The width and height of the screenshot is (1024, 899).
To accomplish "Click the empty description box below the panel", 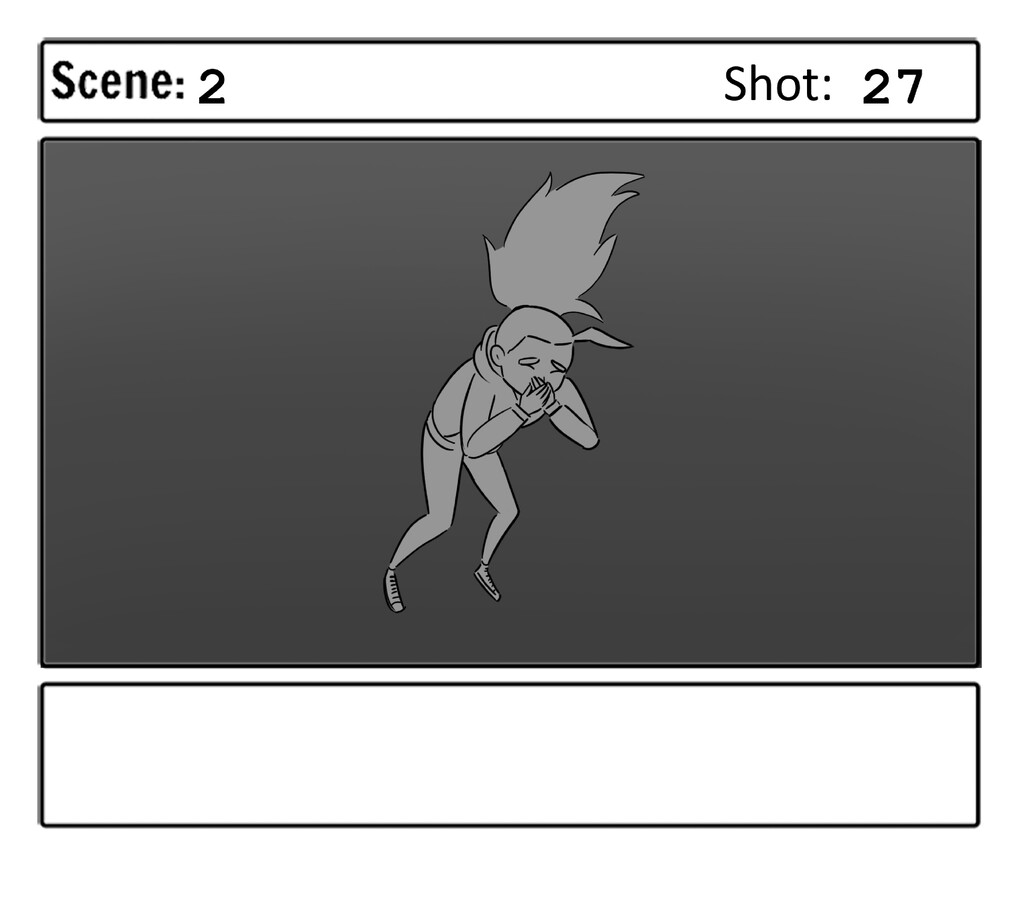I will (x=510, y=755).
